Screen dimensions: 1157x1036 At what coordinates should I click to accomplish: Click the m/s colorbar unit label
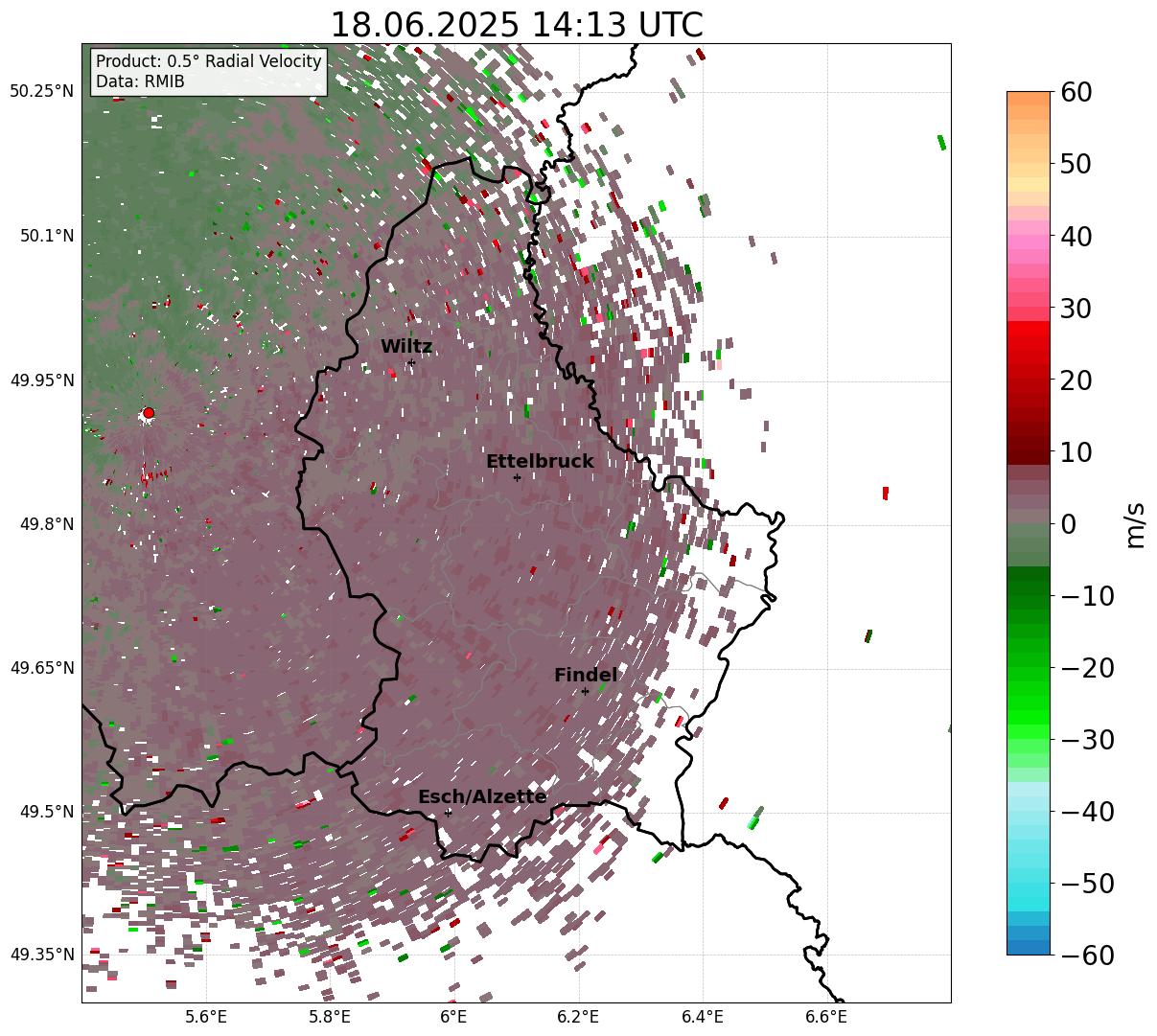pos(1136,524)
